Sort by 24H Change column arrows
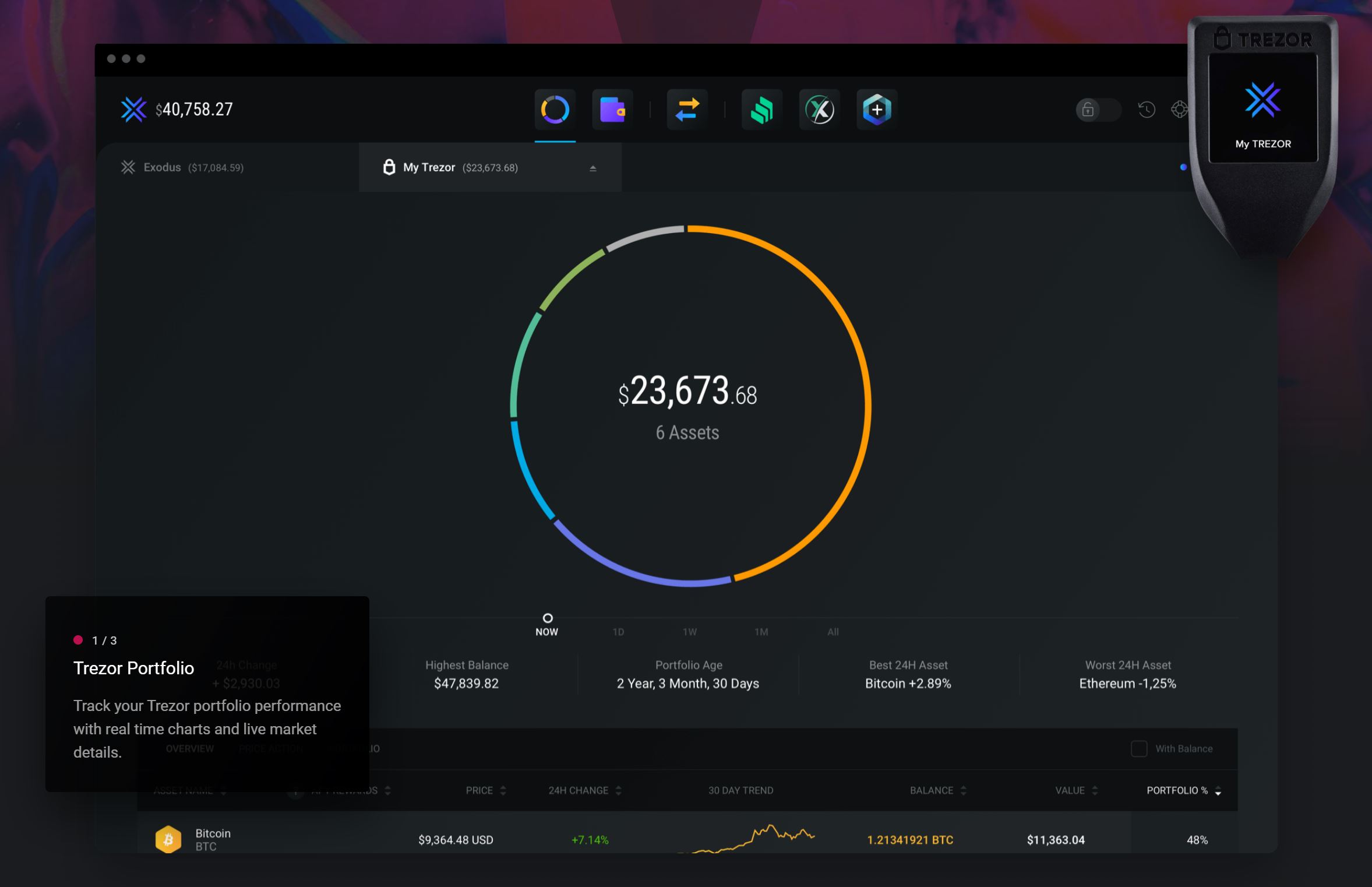1372x887 pixels. (x=619, y=790)
